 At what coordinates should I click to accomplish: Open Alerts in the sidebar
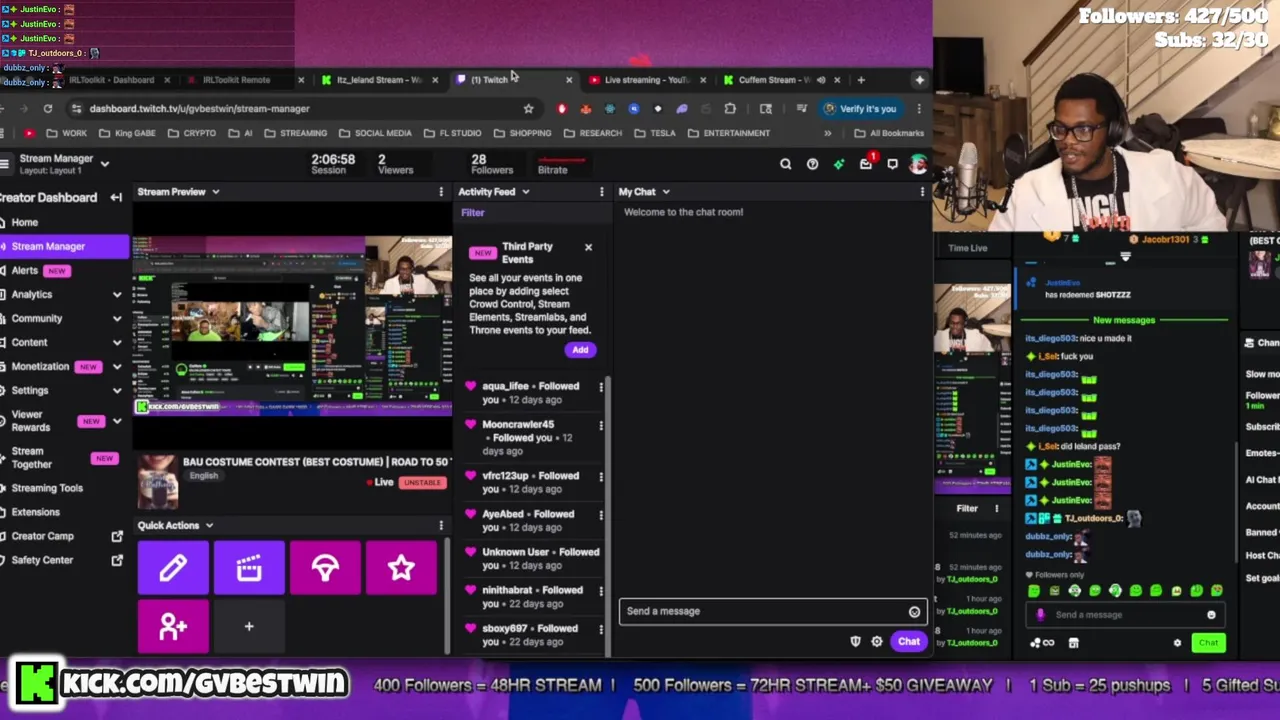point(25,271)
